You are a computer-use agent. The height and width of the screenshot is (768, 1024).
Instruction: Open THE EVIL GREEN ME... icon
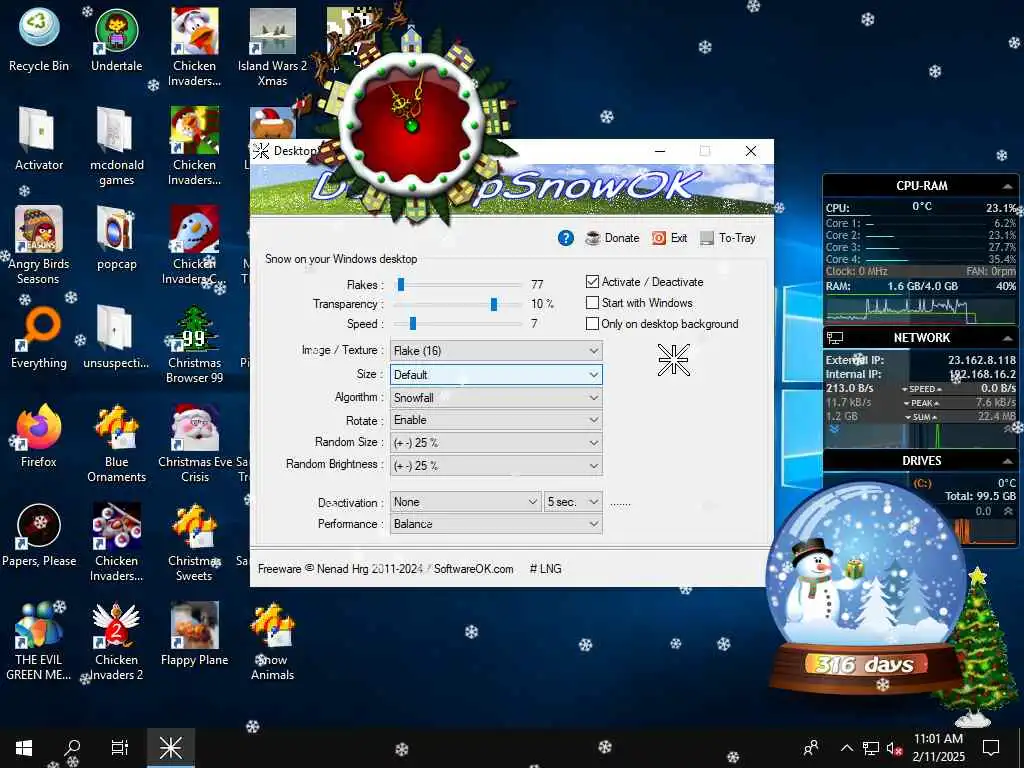[39, 642]
